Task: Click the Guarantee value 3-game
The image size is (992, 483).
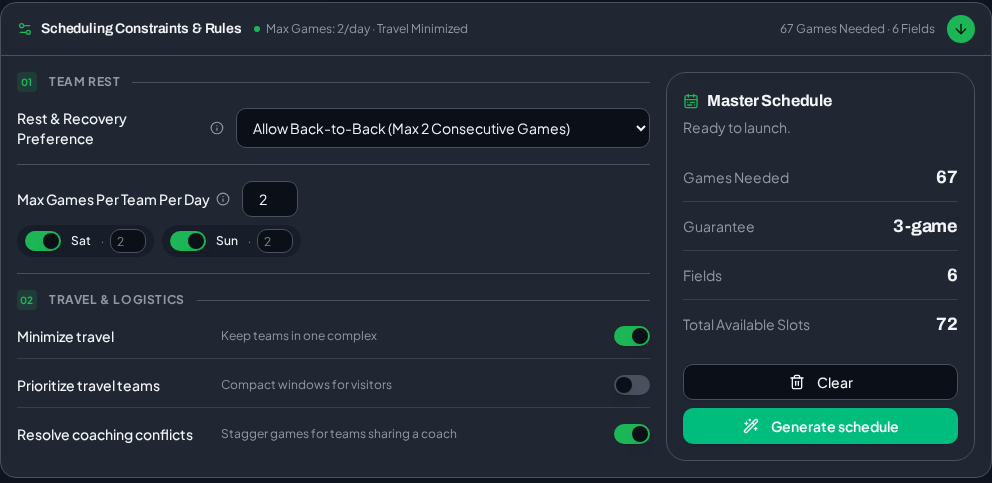Action: tap(925, 226)
